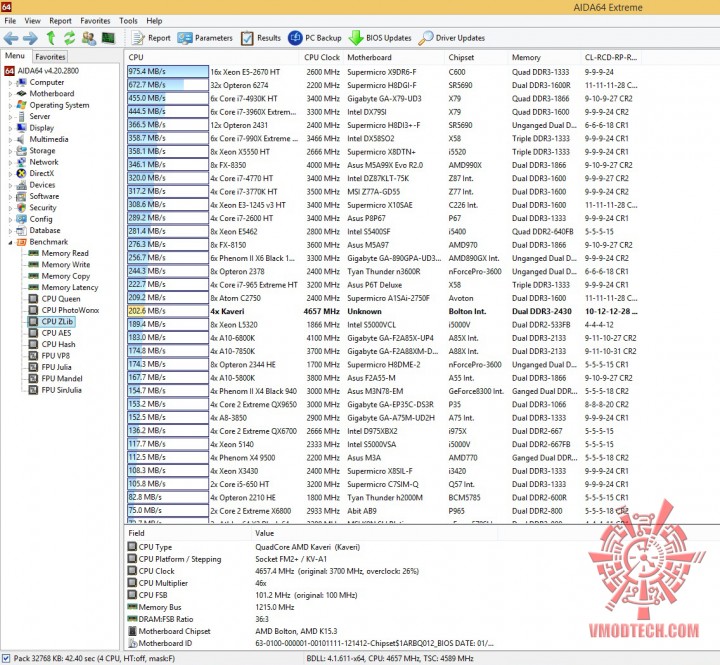Toggle the status bar Pack checkbox
This screenshot has width=720, height=665.
6,659
